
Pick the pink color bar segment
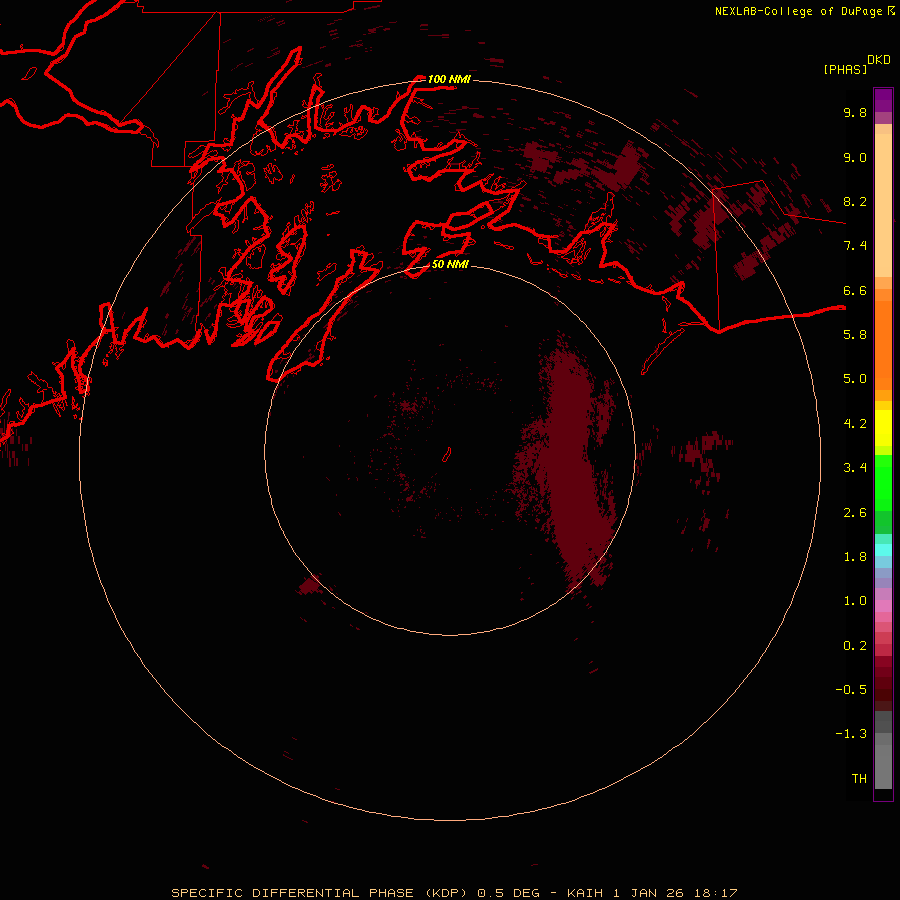coord(883,606)
